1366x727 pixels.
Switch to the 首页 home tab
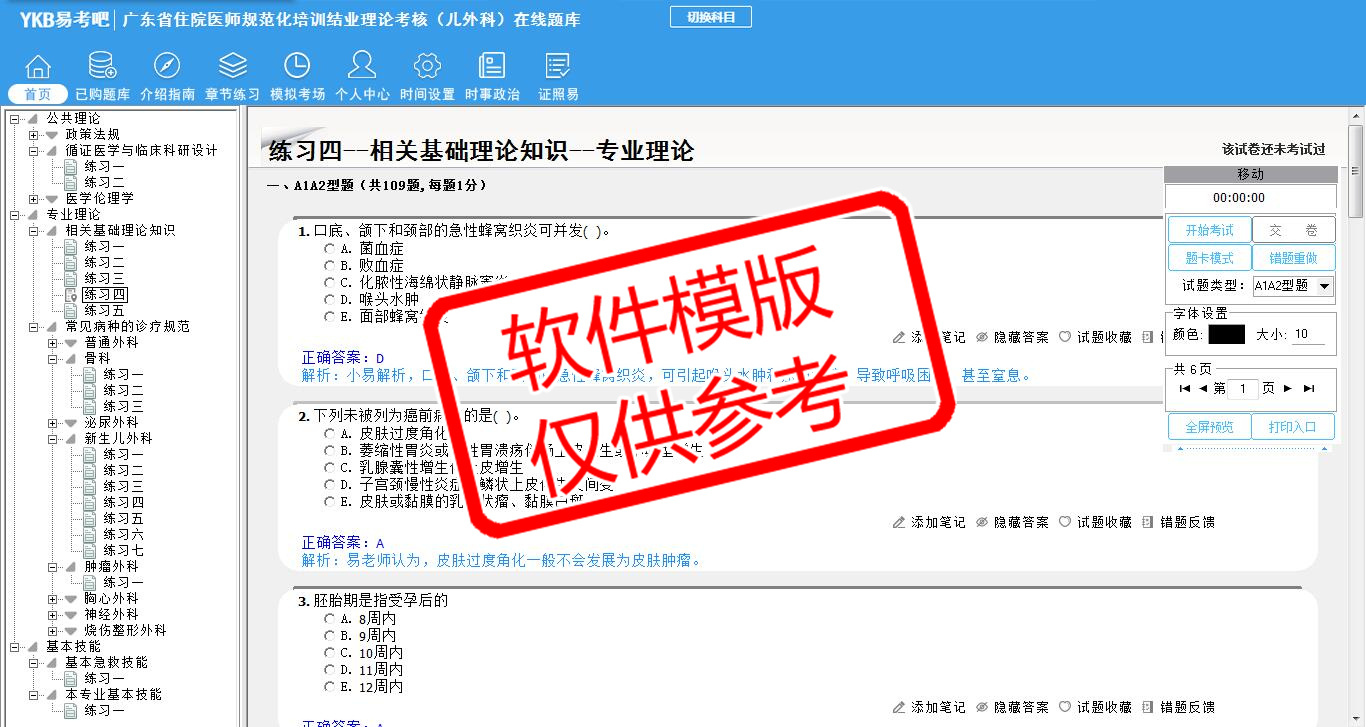pyautogui.click(x=38, y=94)
